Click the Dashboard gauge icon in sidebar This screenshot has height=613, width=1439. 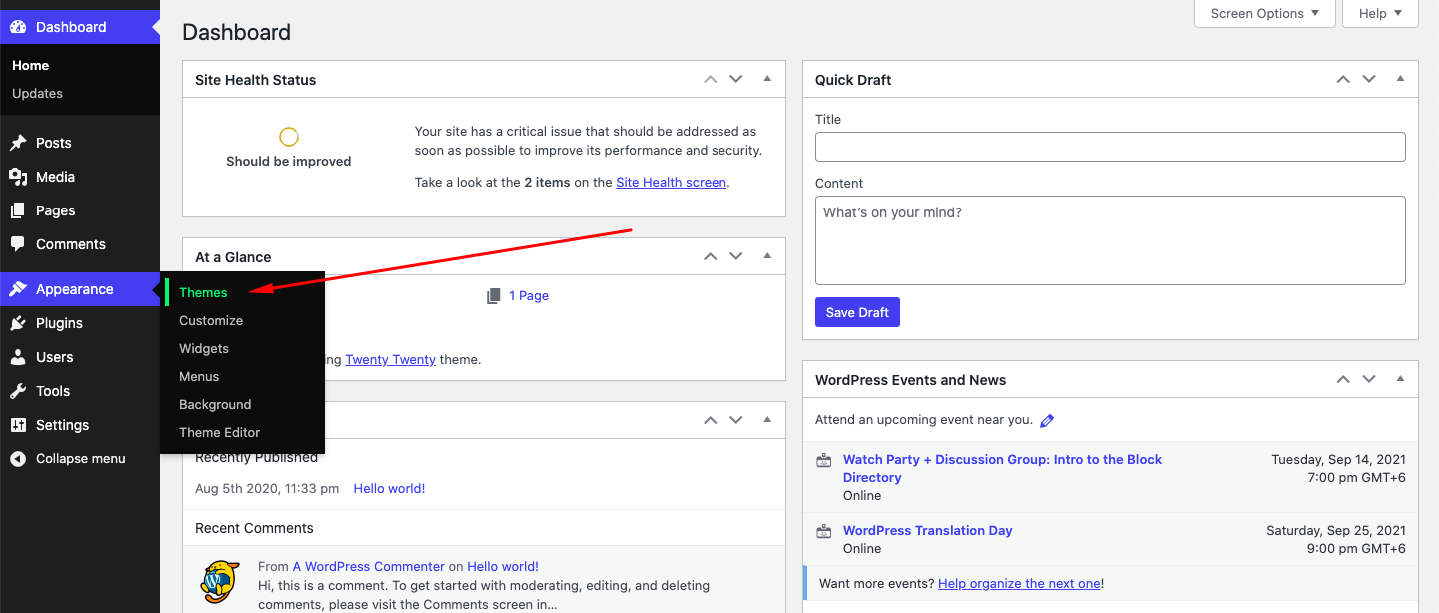(18, 27)
